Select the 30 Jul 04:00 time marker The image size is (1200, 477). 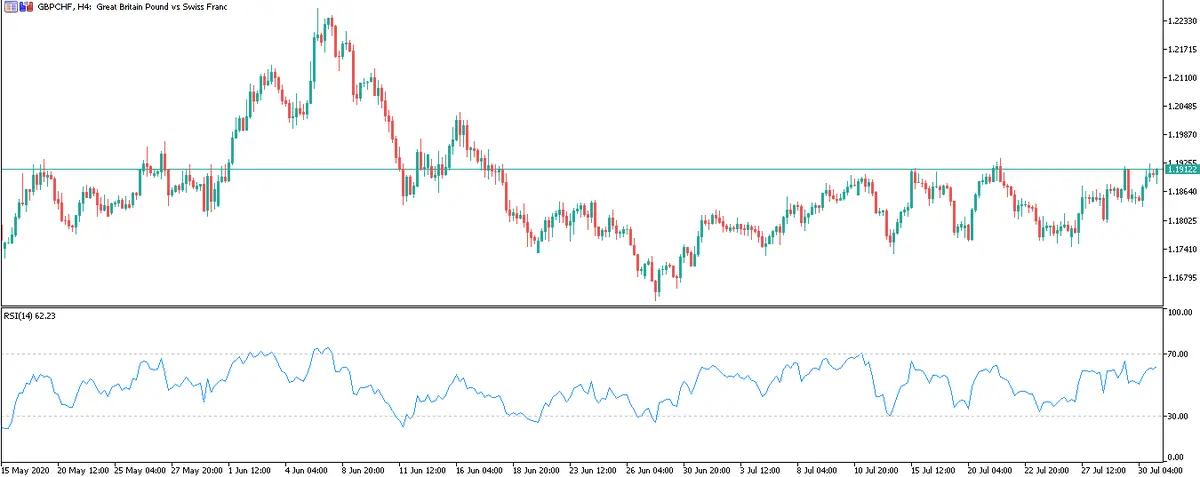click(x=1161, y=468)
